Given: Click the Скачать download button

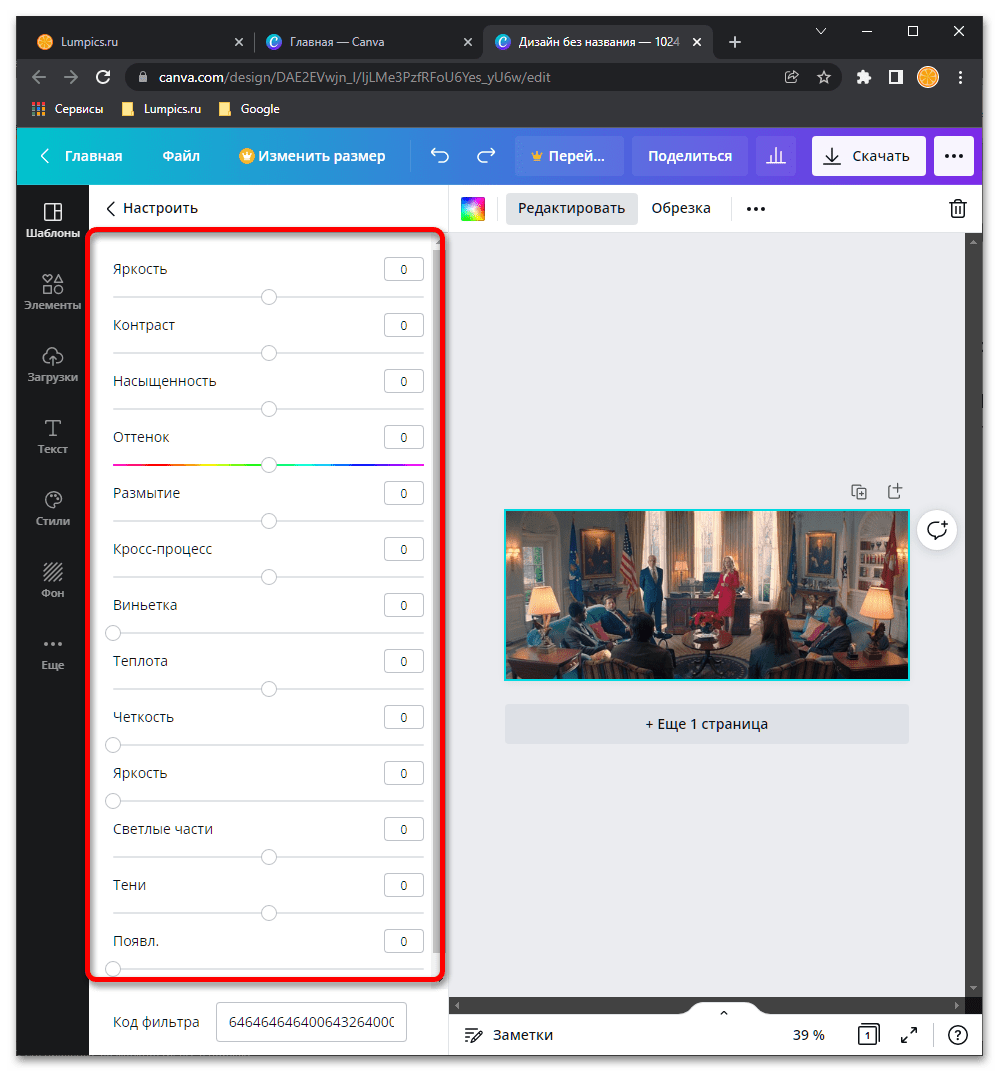Looking at the screenshot, I should pyautogui.click(x=868, y=156).
